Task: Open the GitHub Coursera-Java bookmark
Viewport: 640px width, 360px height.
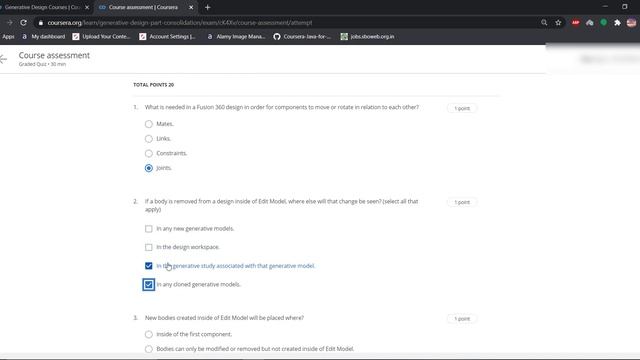Action: point(302,37)
